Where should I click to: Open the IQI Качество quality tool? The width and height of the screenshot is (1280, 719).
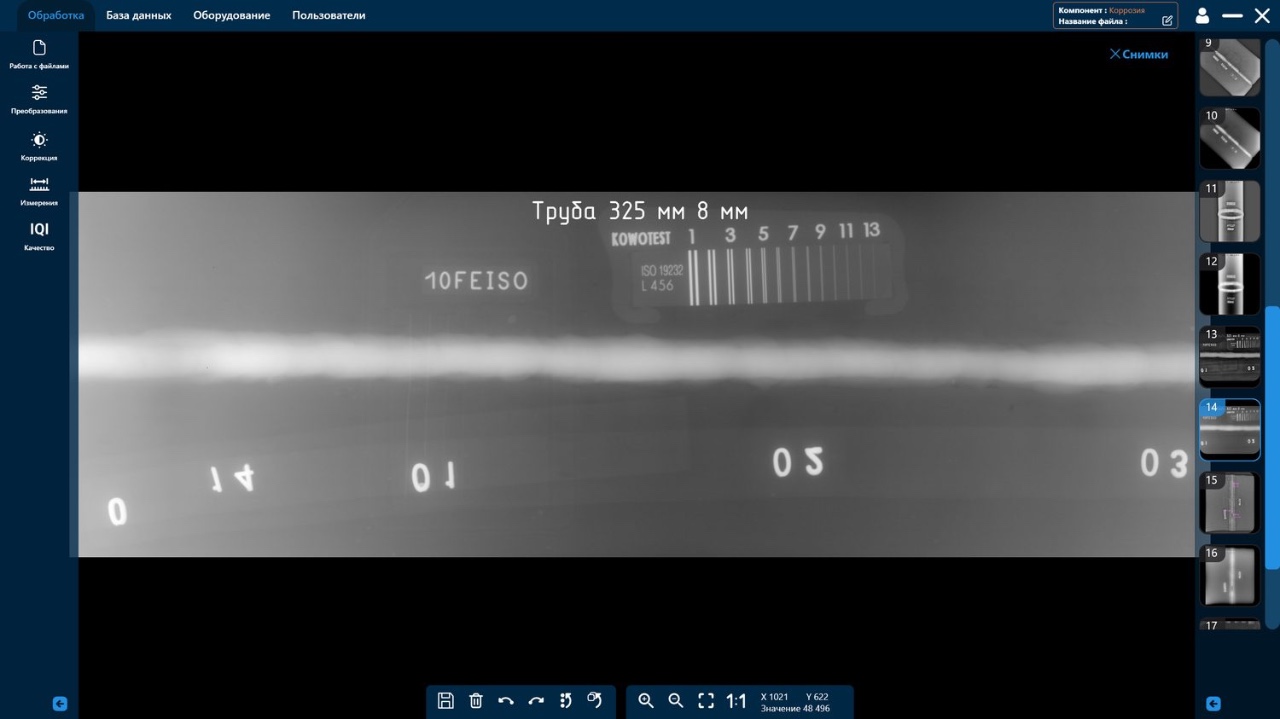[x=39, y=236]
